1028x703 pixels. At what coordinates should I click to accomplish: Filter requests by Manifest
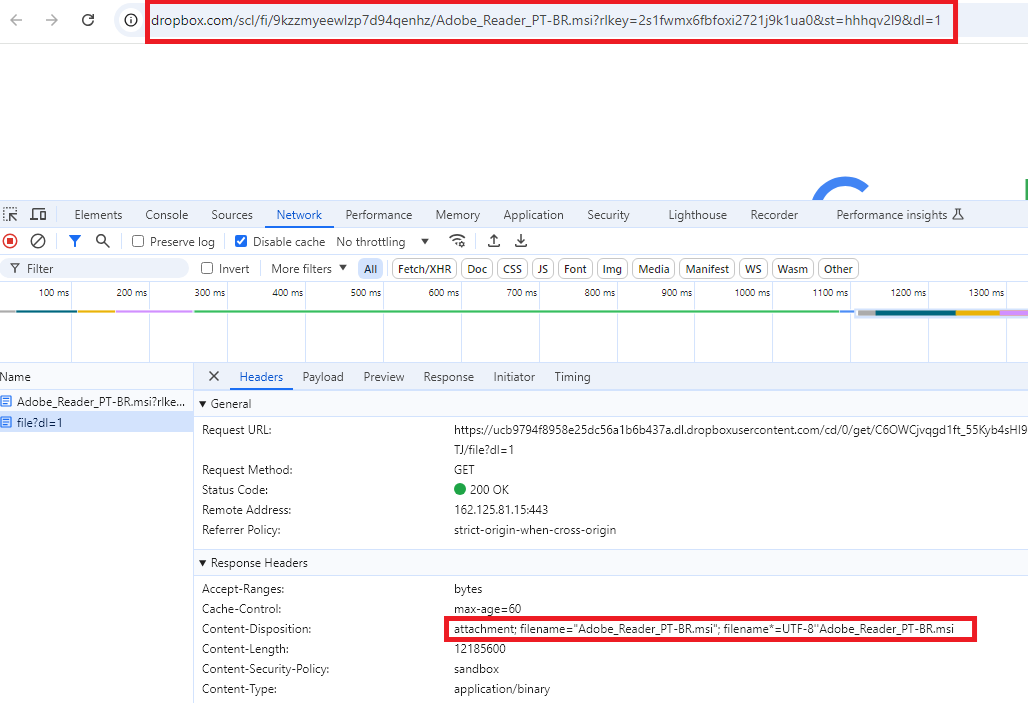pos(707,269)
